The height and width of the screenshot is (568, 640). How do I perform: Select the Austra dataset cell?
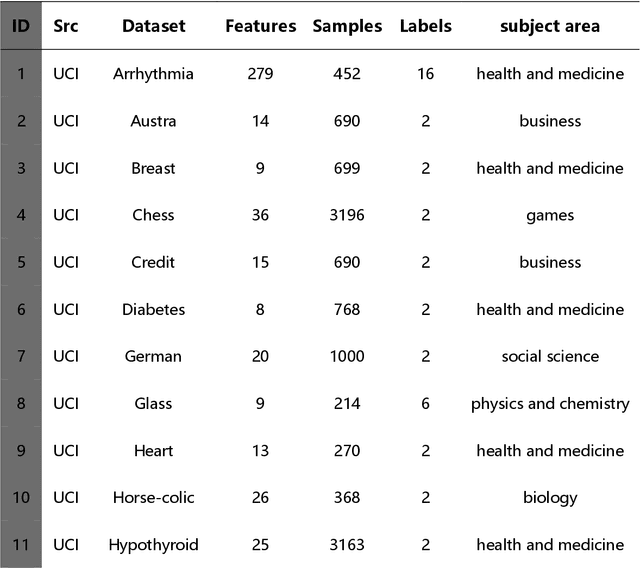pyautogui.click(x=153, y=121)
